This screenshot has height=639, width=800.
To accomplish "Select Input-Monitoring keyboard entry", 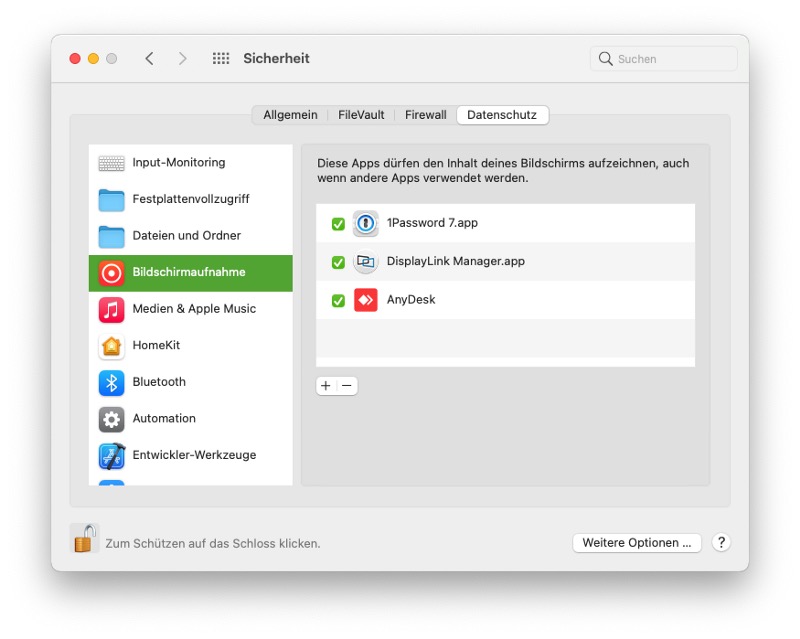I will 178,163.
